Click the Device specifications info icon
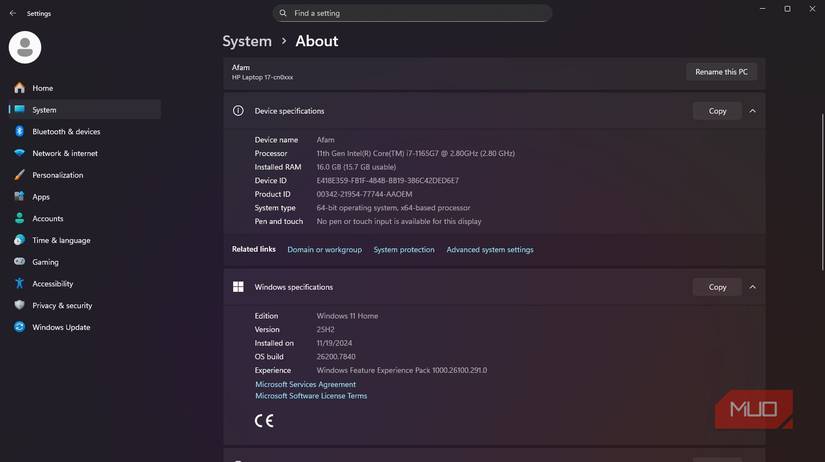This screenshot has height=462, width=825. [x=238, y=111]
